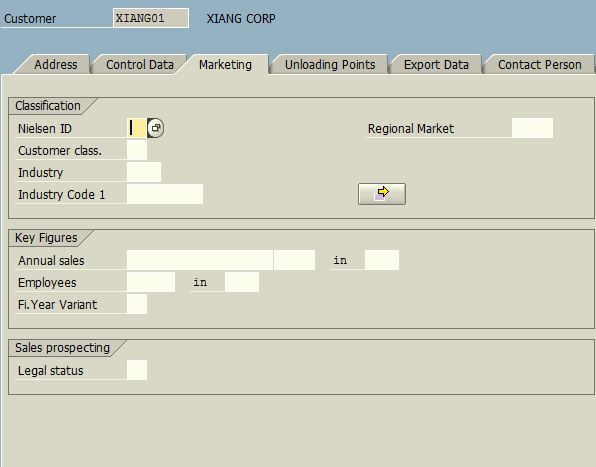Click the Customer class. input field

click(137, 150)
